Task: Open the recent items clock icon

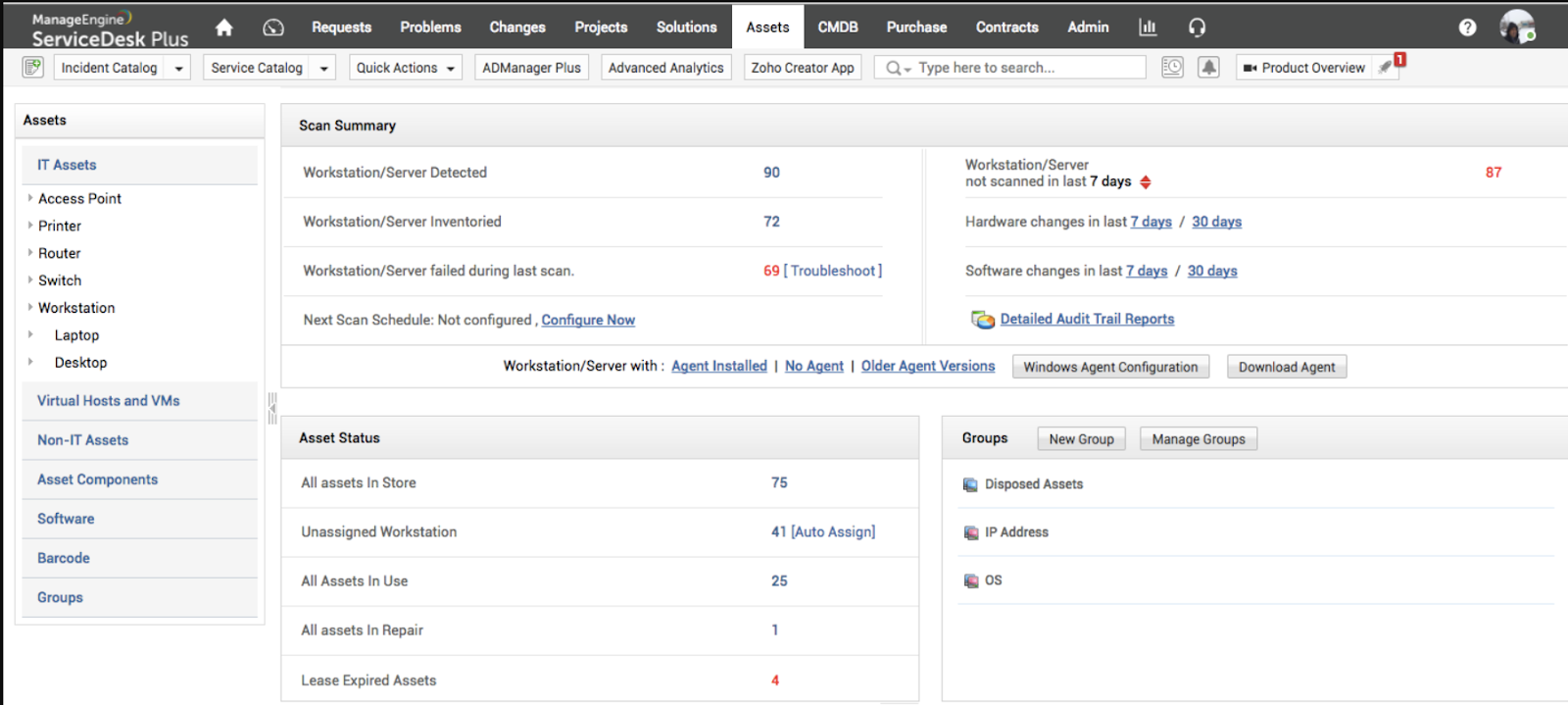Action: [1172, 67]
